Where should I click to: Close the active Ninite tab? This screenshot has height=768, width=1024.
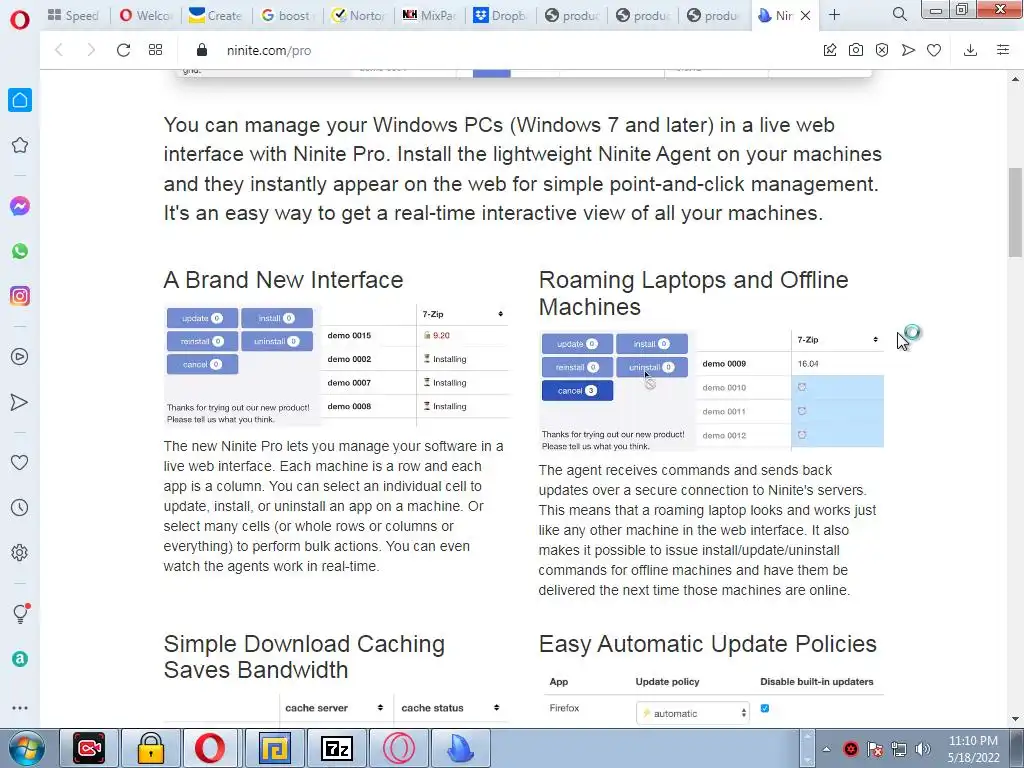[805, 15]
